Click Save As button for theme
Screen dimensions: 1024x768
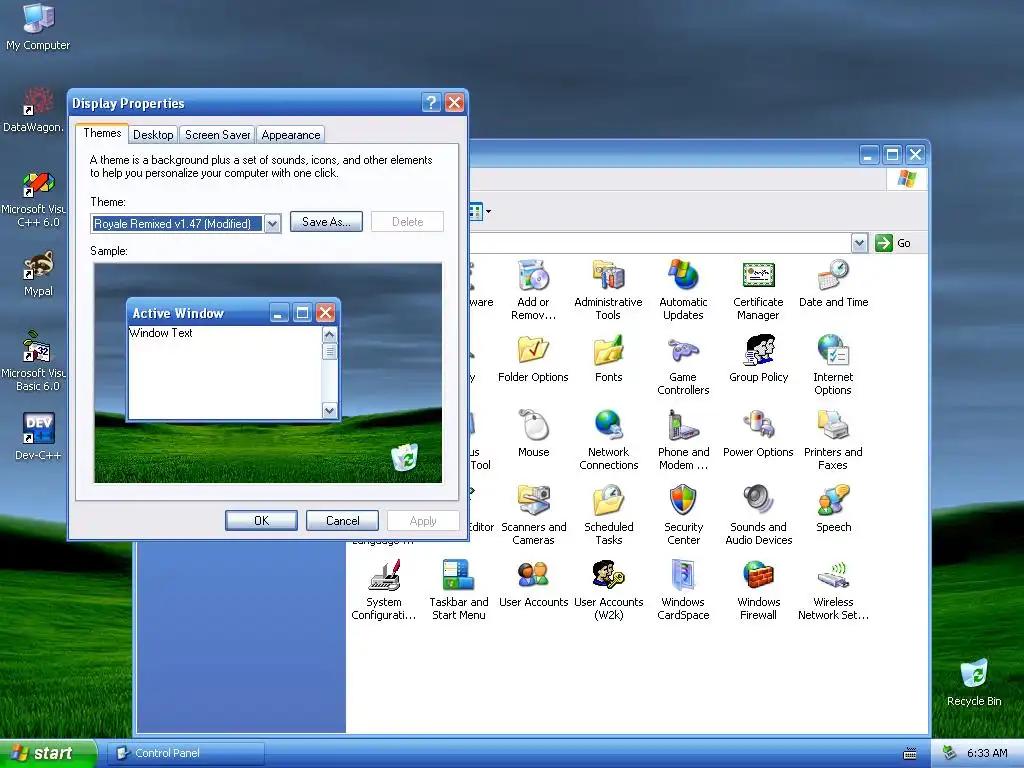coord(326,222)
